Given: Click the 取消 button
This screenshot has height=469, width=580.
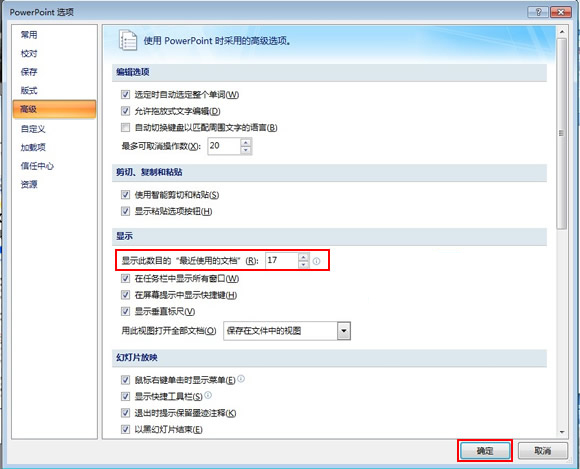Looking at the screenshot, I should coord(543,451).
